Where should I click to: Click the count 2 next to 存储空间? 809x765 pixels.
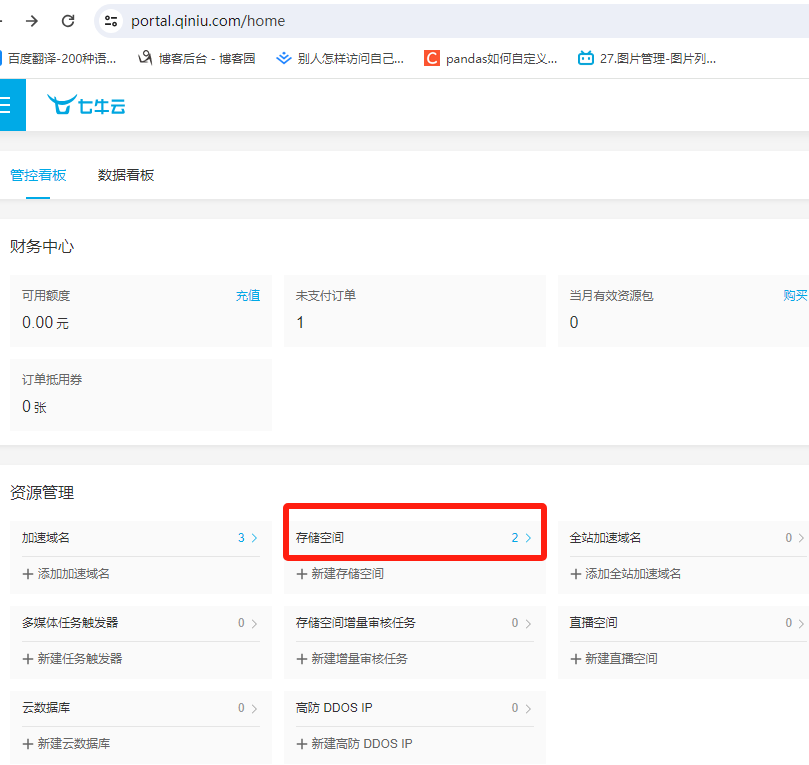click(x=515, y=538)
